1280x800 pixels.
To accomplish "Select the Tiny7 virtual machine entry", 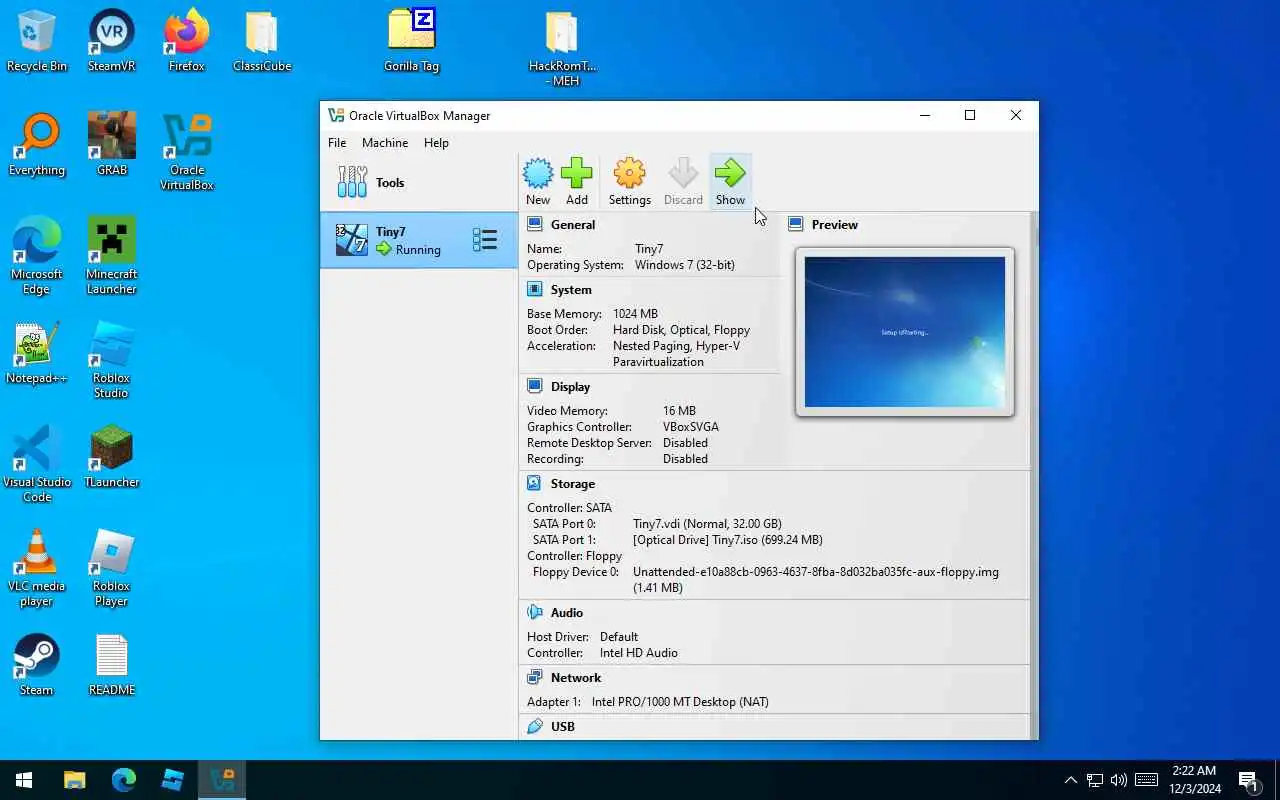I will tap(419, 240).
